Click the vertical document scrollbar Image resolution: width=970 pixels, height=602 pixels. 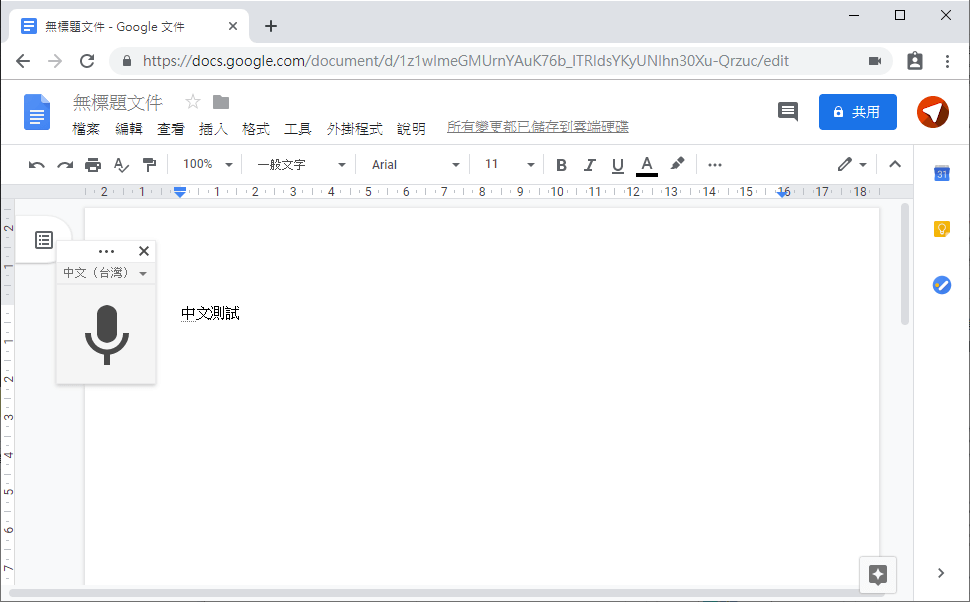[x=905, y=264]
